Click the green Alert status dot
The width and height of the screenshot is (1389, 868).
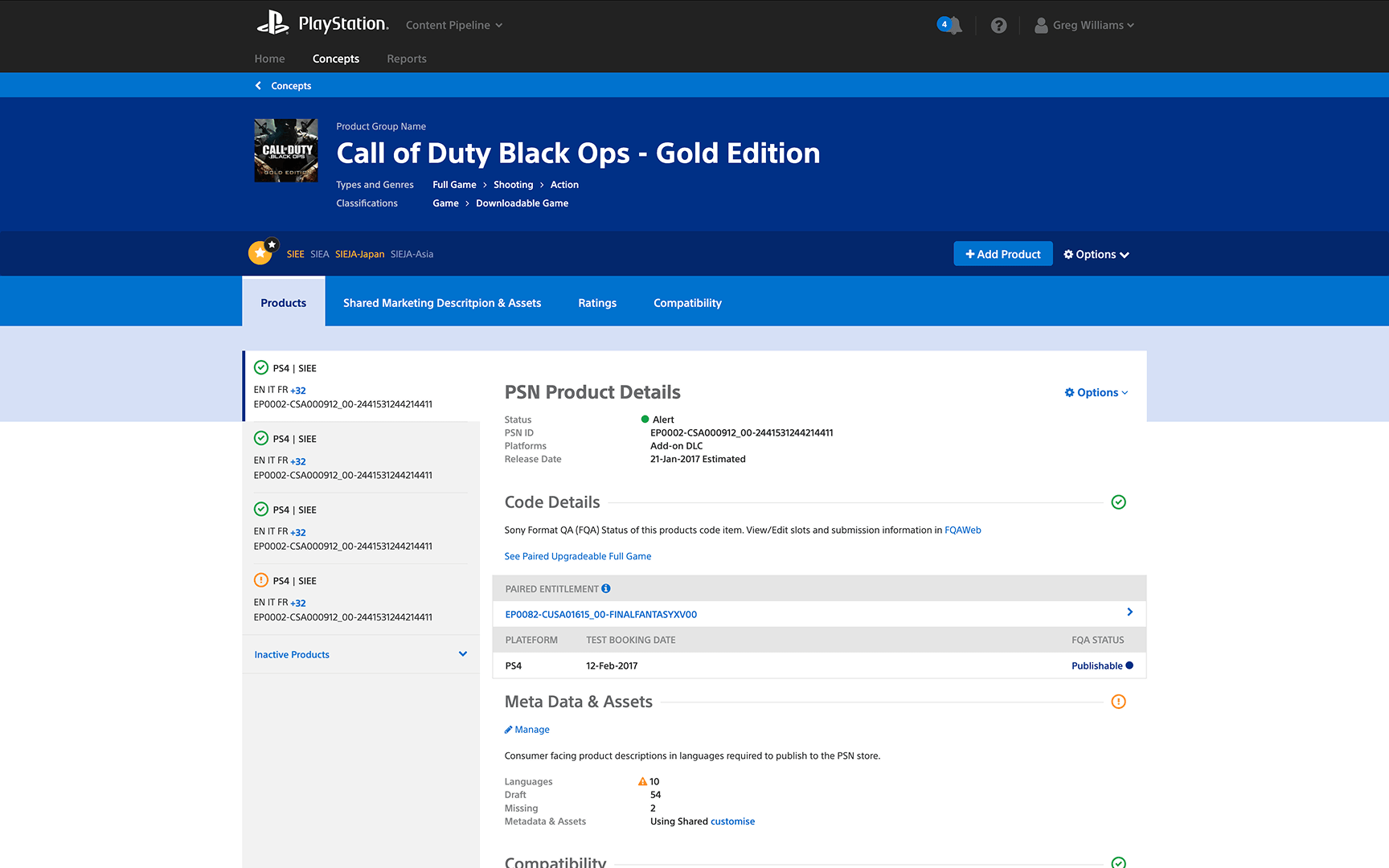point(645,420)
